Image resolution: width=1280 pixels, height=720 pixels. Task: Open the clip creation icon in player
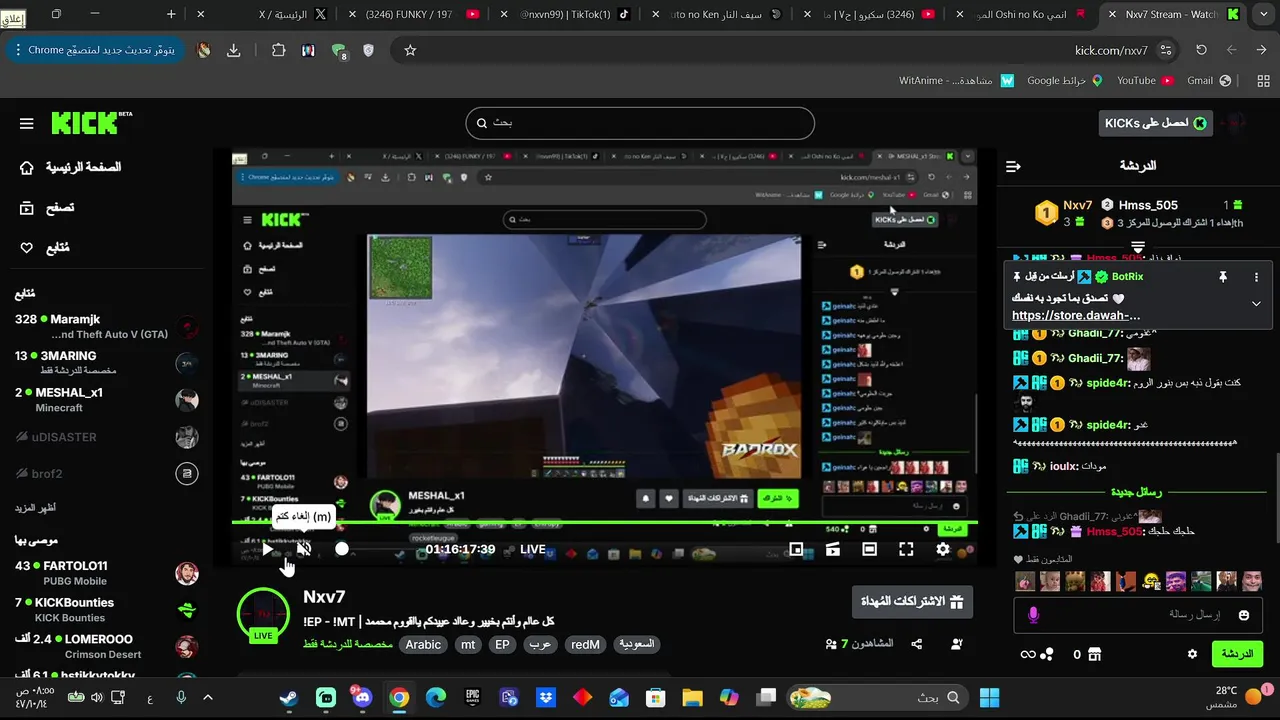tap(833, 549)
